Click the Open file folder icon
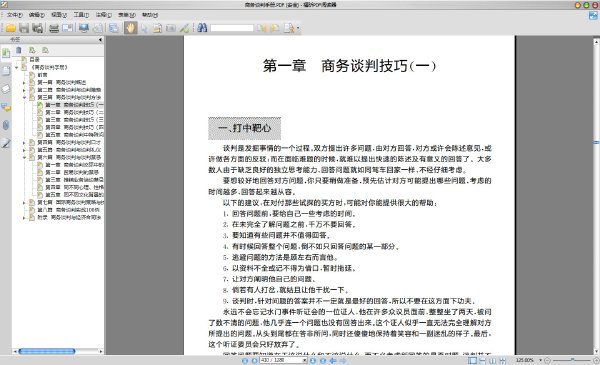 [x=10, y=28]
